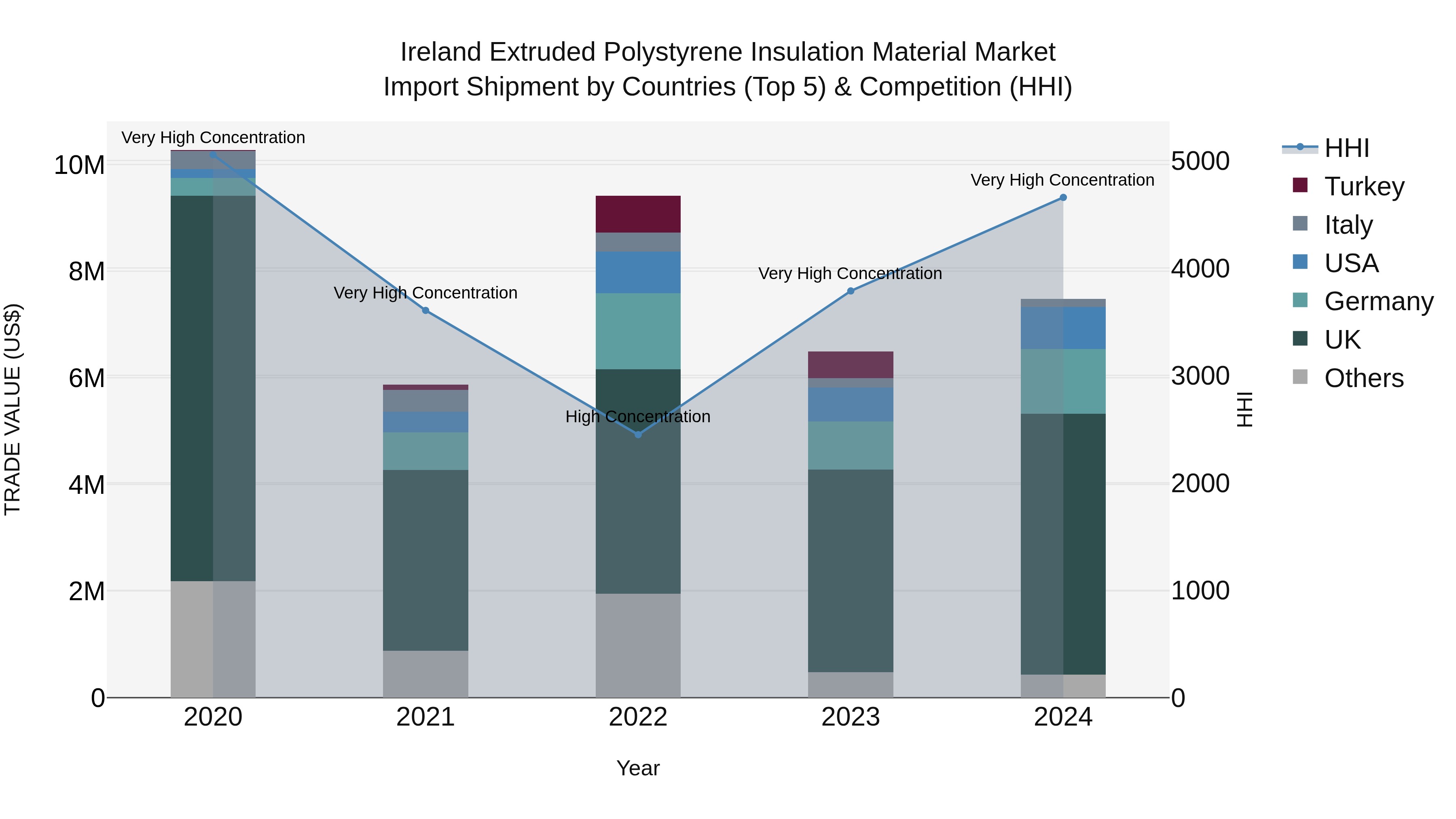Click the 2023 x-axis label

coord(851,717)
